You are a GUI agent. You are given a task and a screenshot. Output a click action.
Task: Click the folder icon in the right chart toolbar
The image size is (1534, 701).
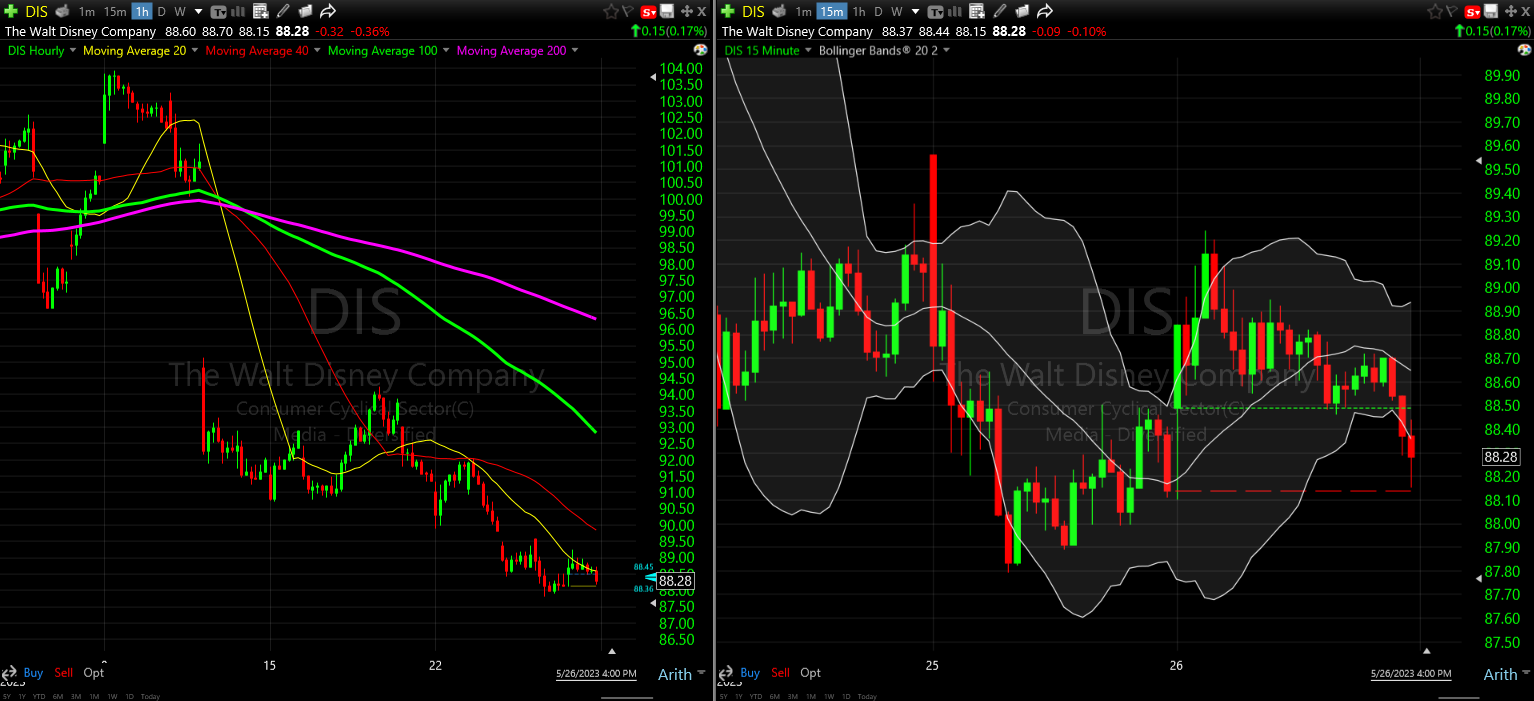(1022, 12)
